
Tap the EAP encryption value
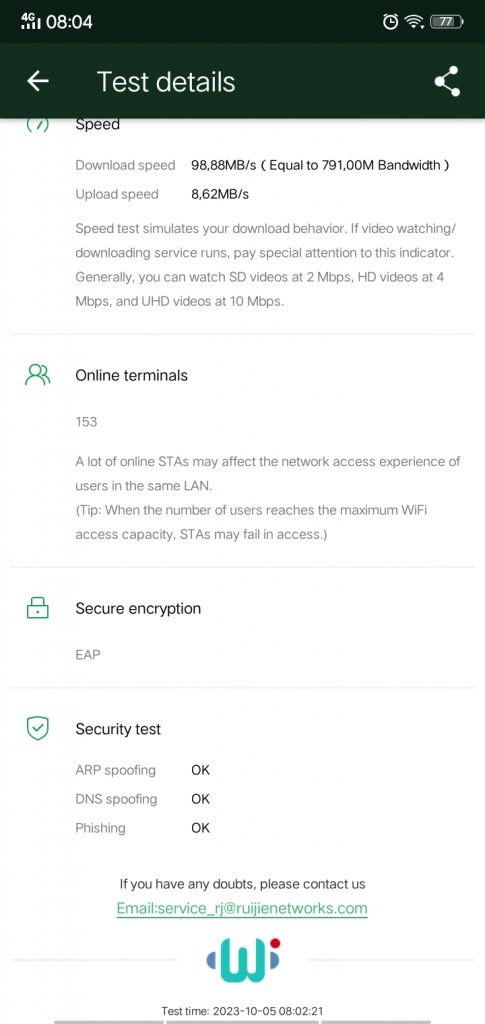[x=88, y=654]
